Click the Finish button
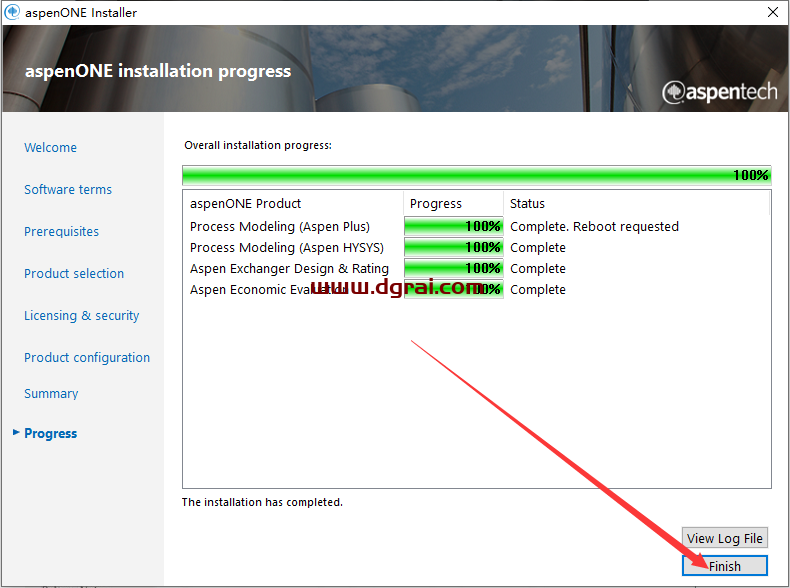Screen dimensions: 790x588 click(725, 566)
